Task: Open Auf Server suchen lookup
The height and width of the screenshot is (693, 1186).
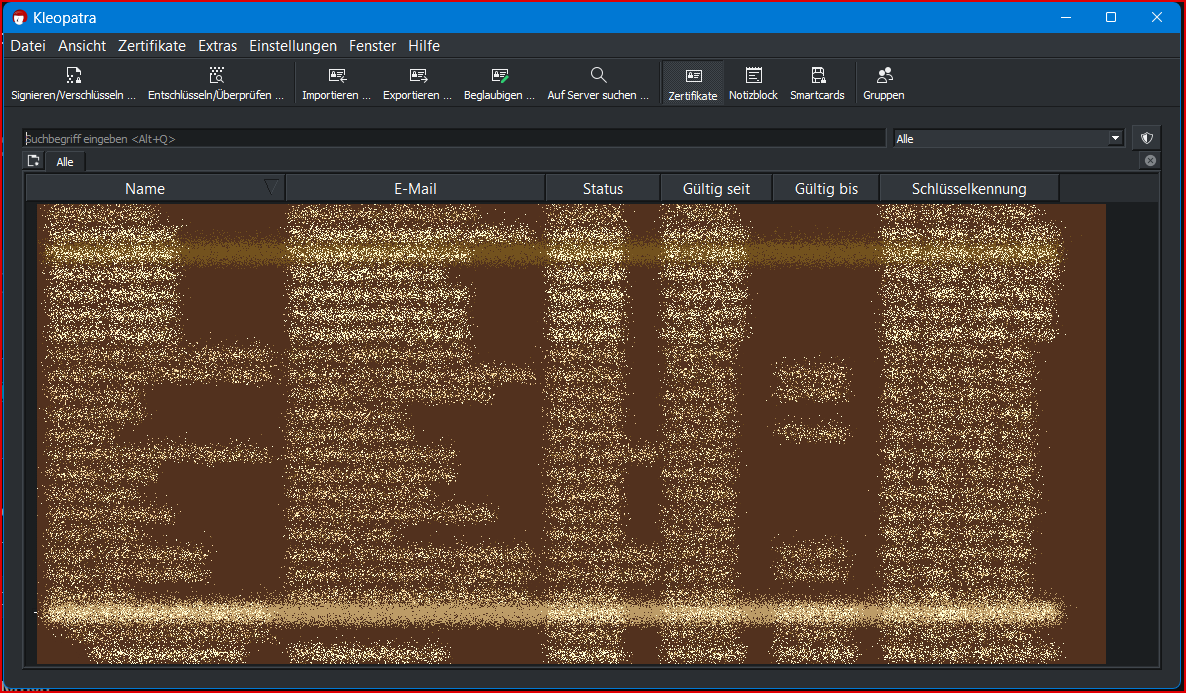Action: click(598, 76)
